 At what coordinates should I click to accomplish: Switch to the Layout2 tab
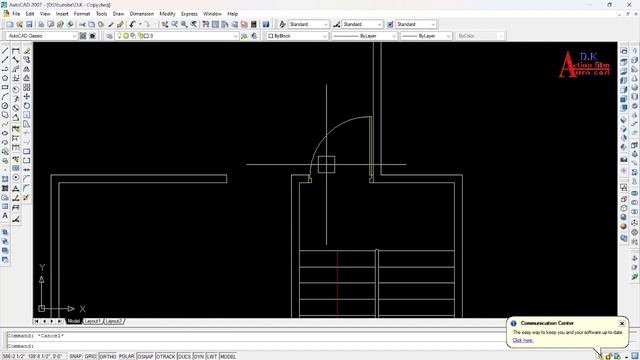[113, 321]
